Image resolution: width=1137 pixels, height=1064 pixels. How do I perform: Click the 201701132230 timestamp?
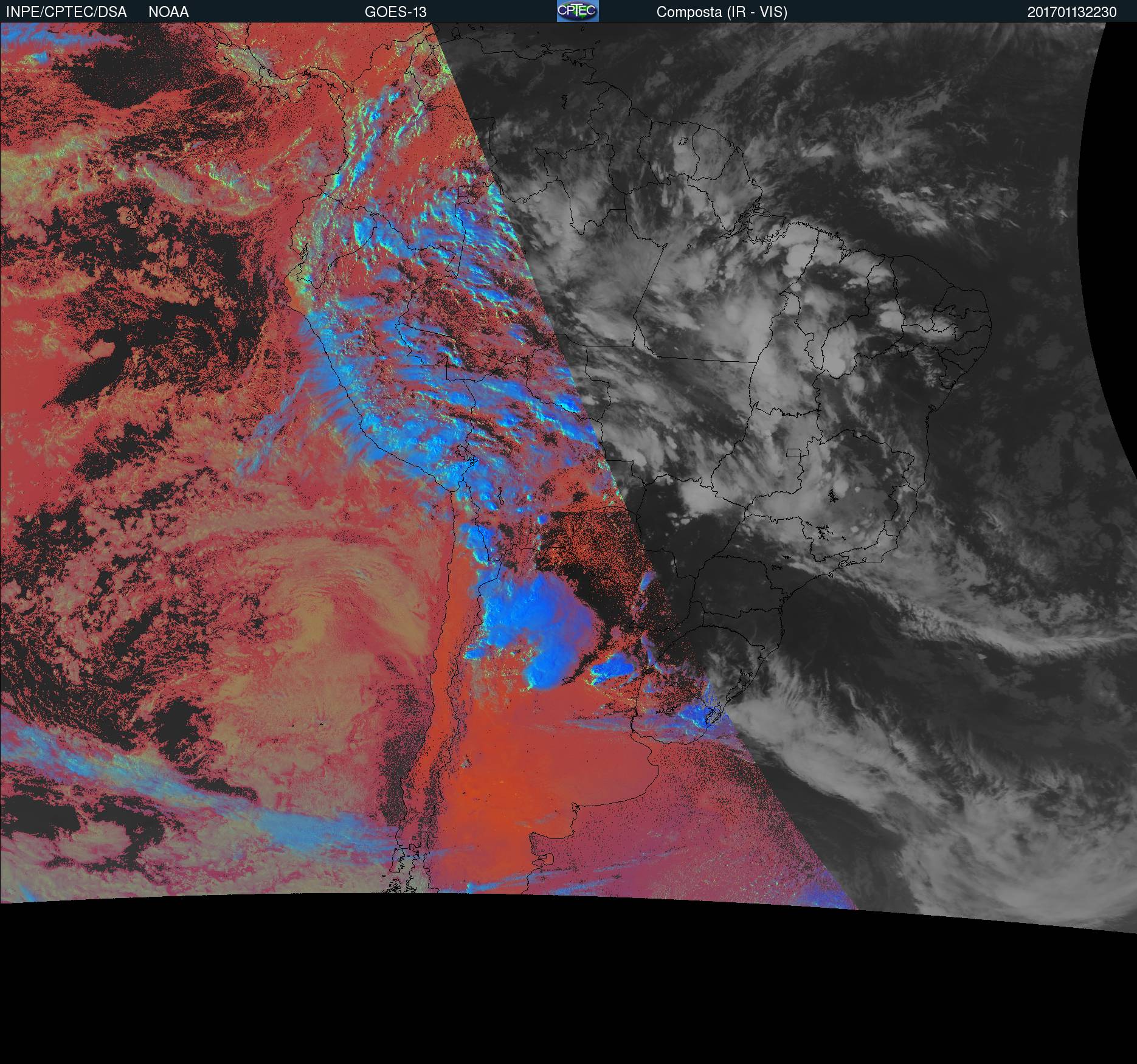click(1072, 12)
